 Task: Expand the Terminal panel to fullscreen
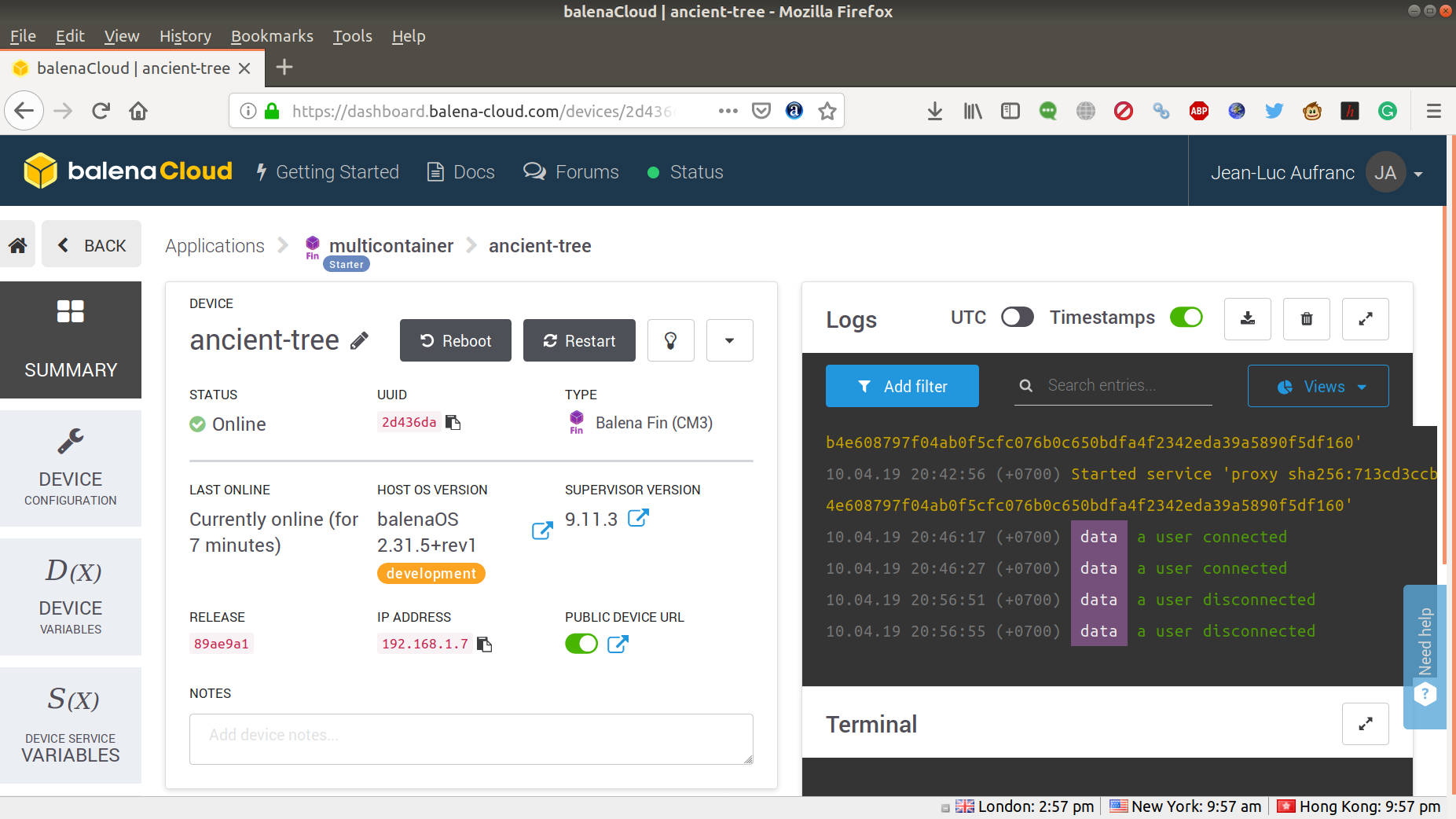[x=1366, y=724]
